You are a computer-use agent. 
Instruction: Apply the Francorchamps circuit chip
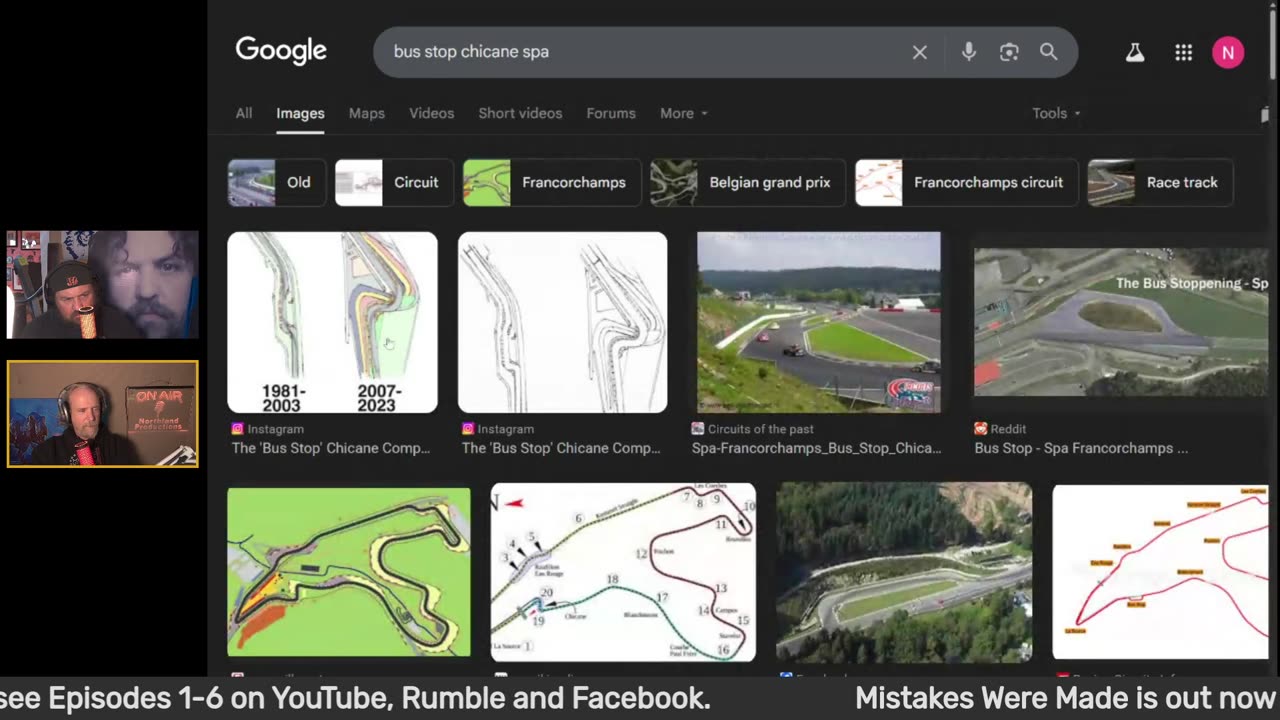[x=966, y=182]
